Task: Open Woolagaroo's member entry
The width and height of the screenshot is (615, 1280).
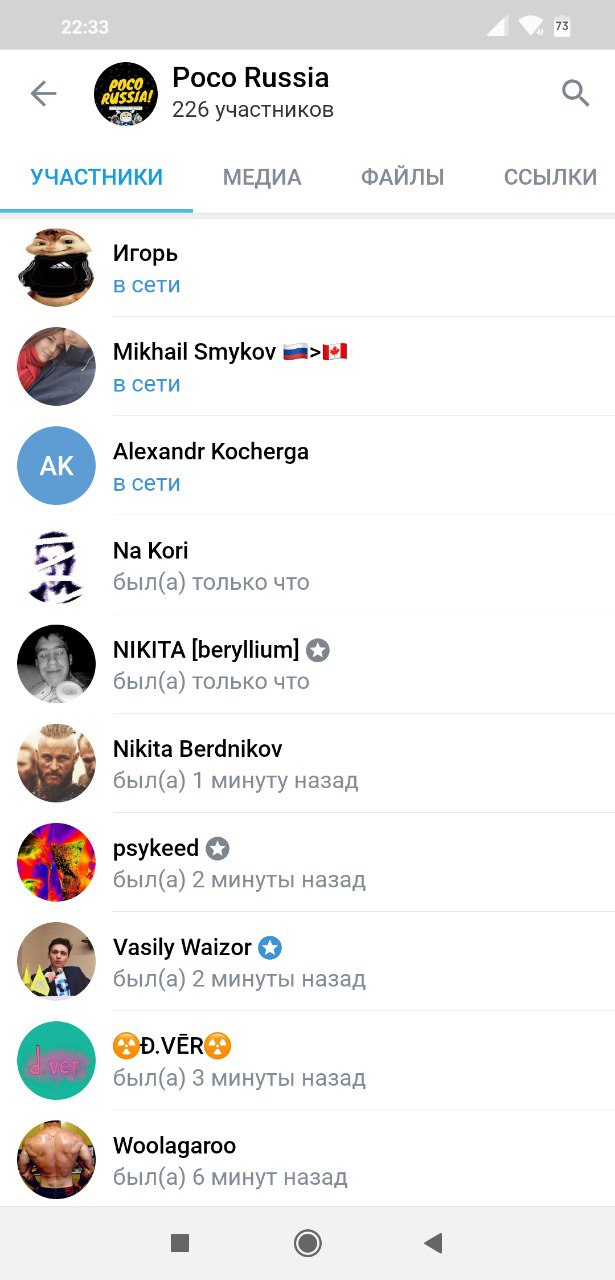Action: point(307,1160)
